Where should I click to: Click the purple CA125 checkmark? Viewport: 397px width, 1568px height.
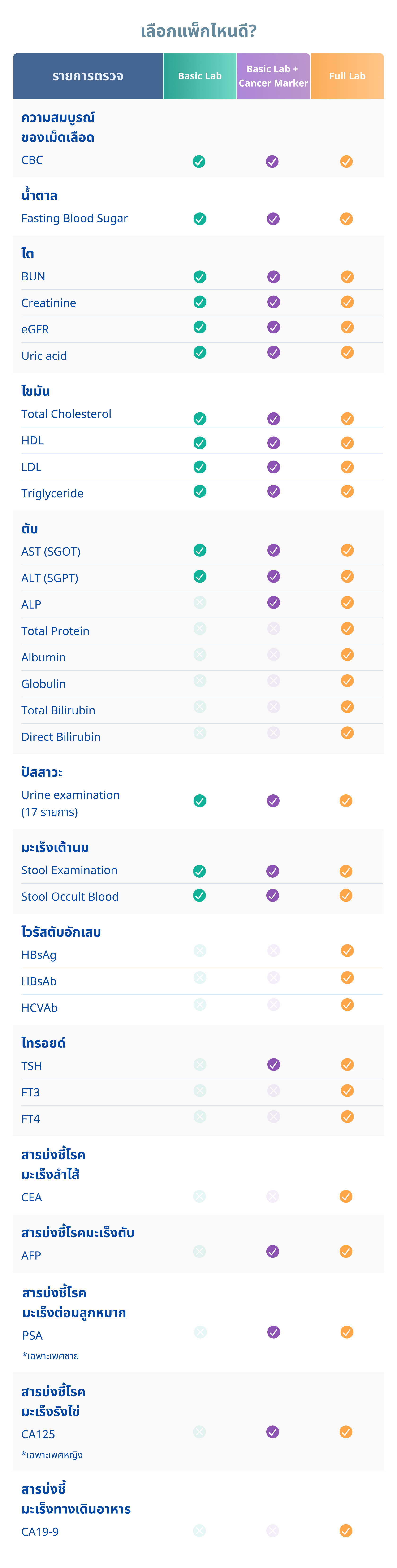273,1432
